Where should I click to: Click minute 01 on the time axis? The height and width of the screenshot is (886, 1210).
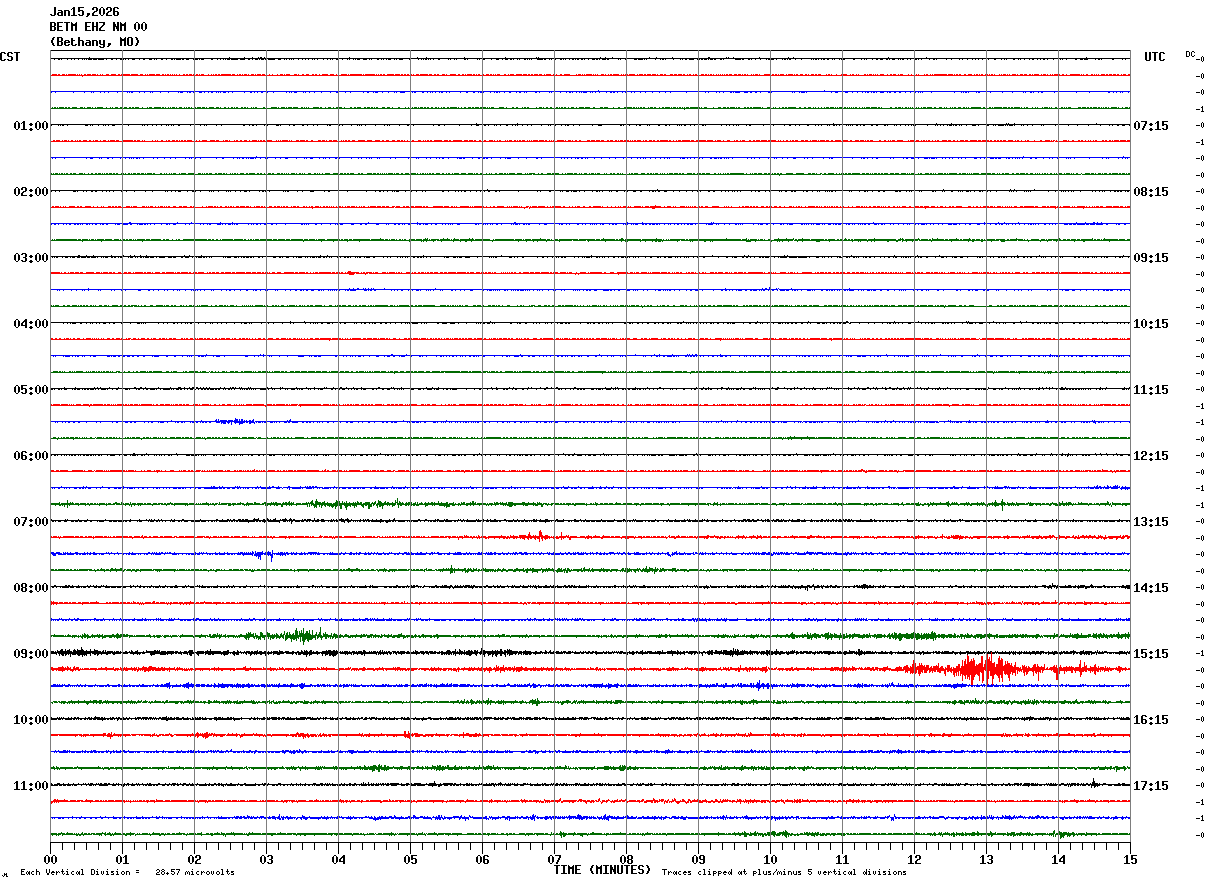pos(122,859)
